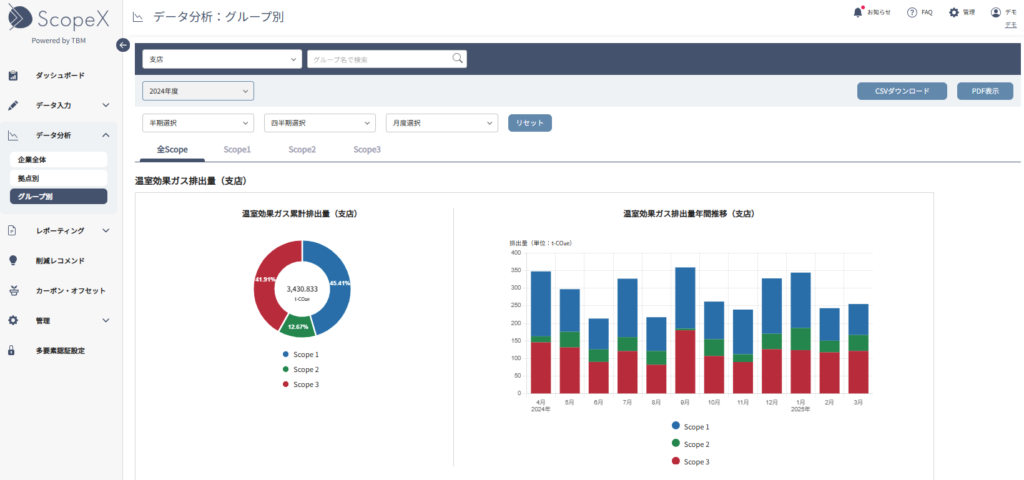Click the search magnifier icon
This screenshot has height=480, width=1024.
coord(458,59)
